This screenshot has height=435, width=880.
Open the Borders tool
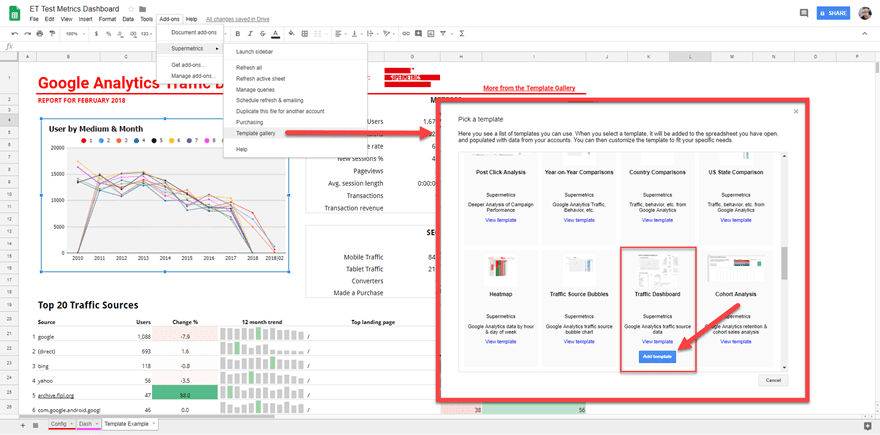[305, 34]
